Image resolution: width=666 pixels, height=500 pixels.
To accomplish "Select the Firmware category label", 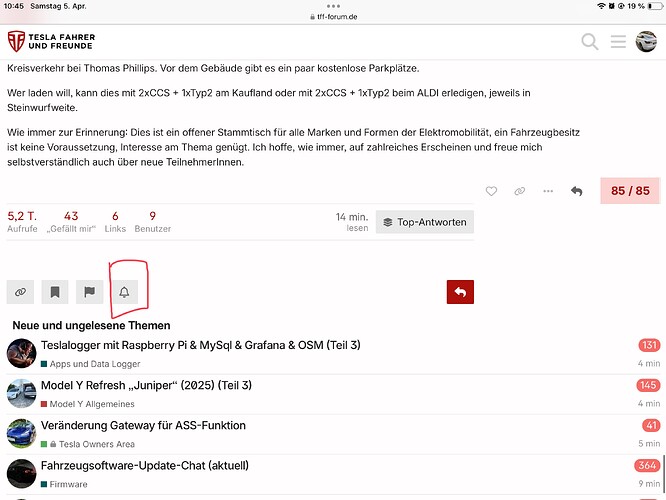I will [x=64, y=484].
